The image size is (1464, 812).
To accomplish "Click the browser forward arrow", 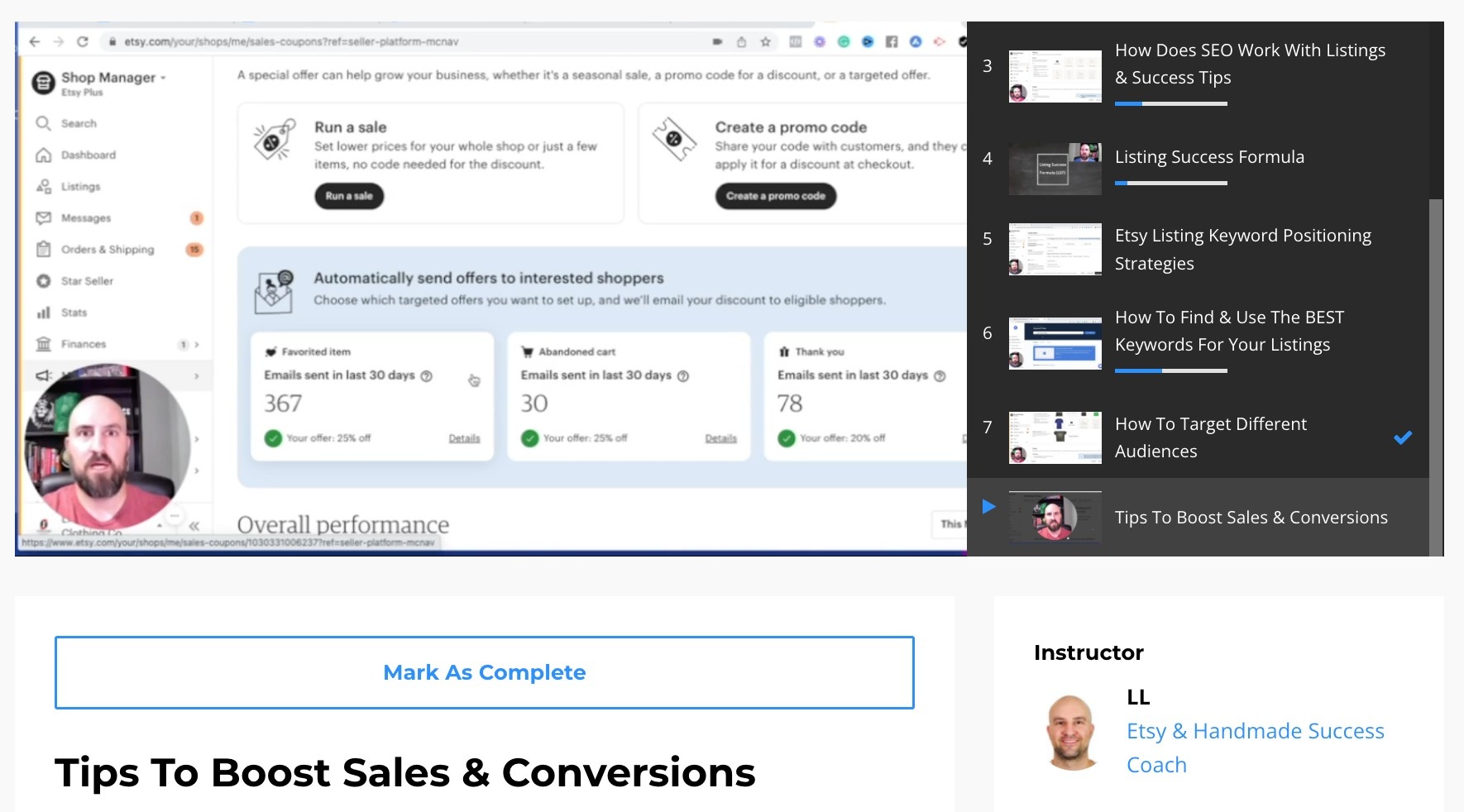I will point(58,41).
